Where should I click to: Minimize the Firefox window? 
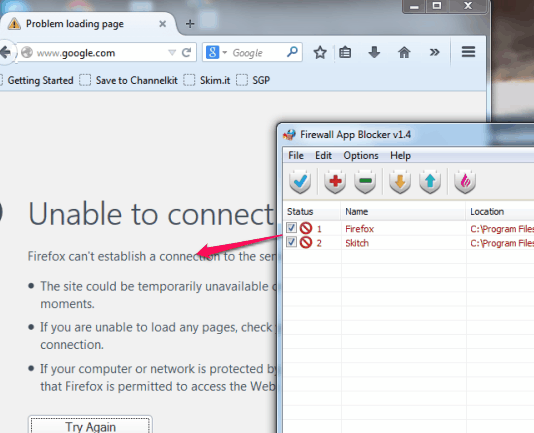point(414,6)
